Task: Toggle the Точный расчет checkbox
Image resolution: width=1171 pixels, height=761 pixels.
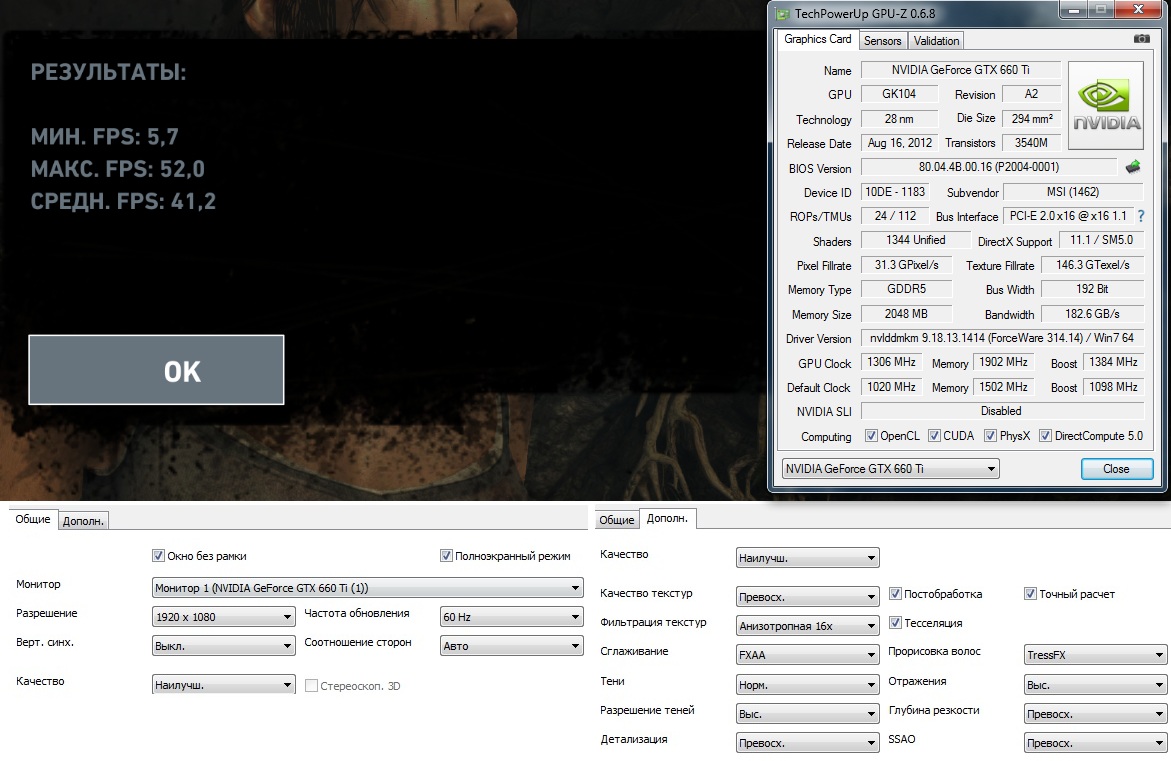Action: 1030,594
